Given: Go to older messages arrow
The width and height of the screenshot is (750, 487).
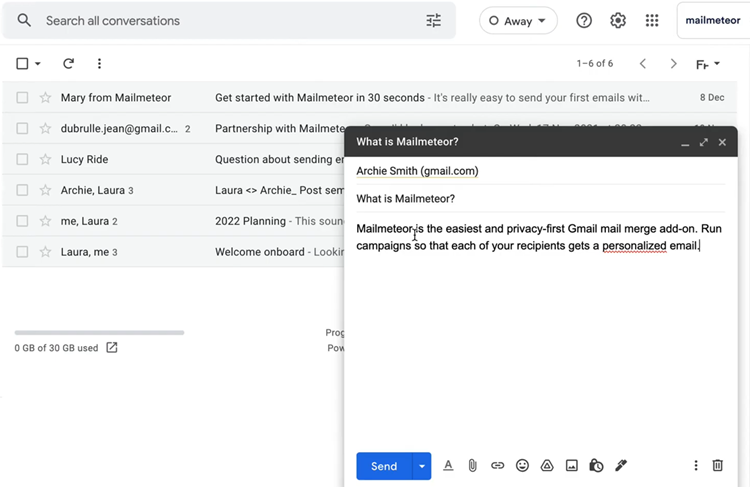Looking at the screenshot, I should pos(673,64).
